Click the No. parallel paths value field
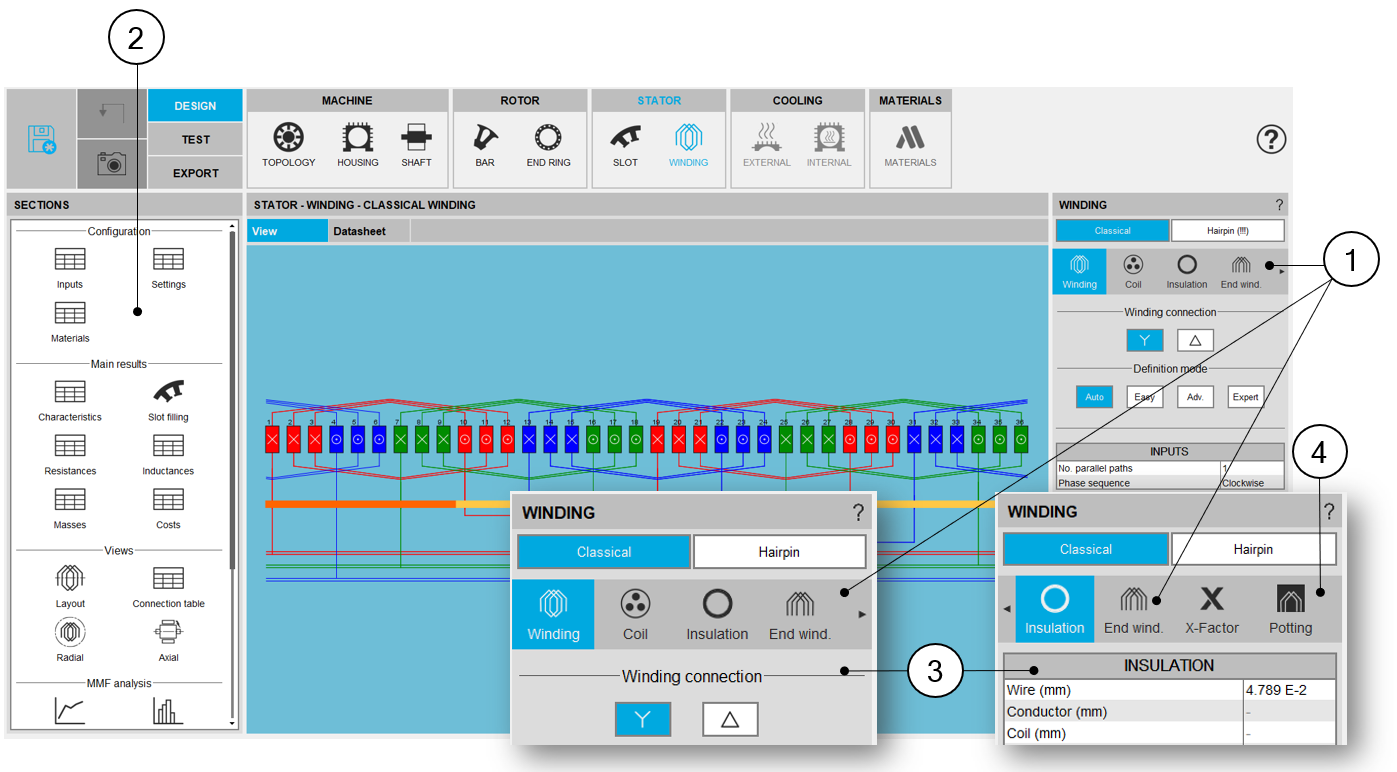 (1251, 468)
